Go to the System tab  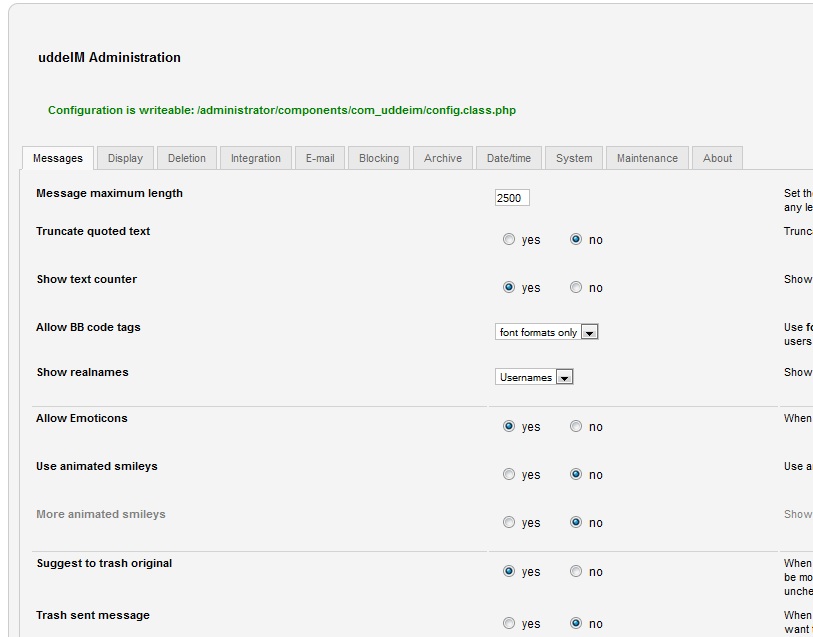pyautogui.click(x=574, y=158)
